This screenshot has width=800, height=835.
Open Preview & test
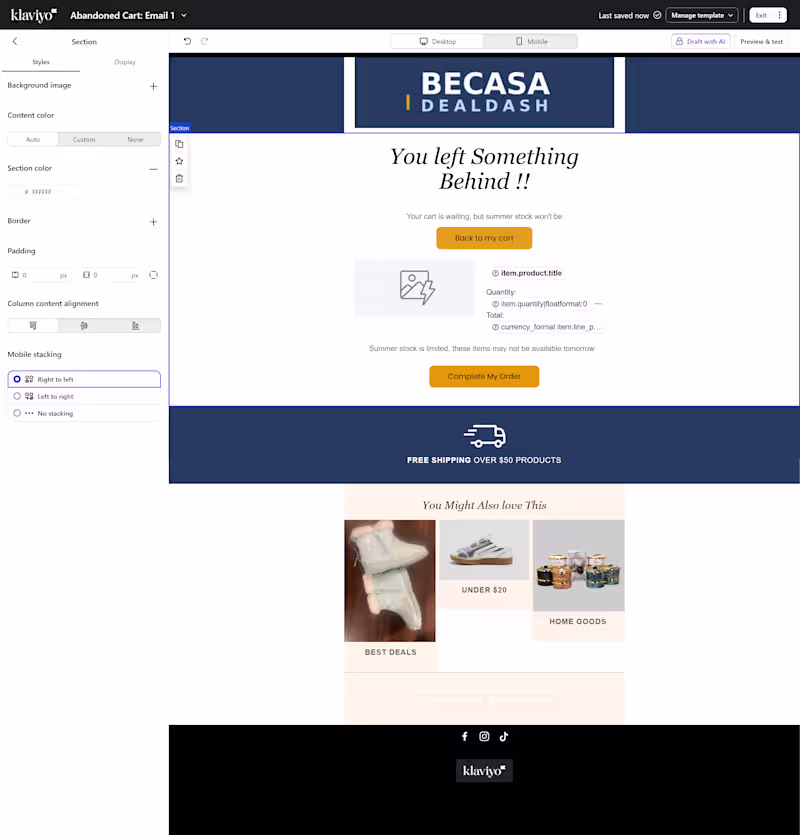coord(761,42)
